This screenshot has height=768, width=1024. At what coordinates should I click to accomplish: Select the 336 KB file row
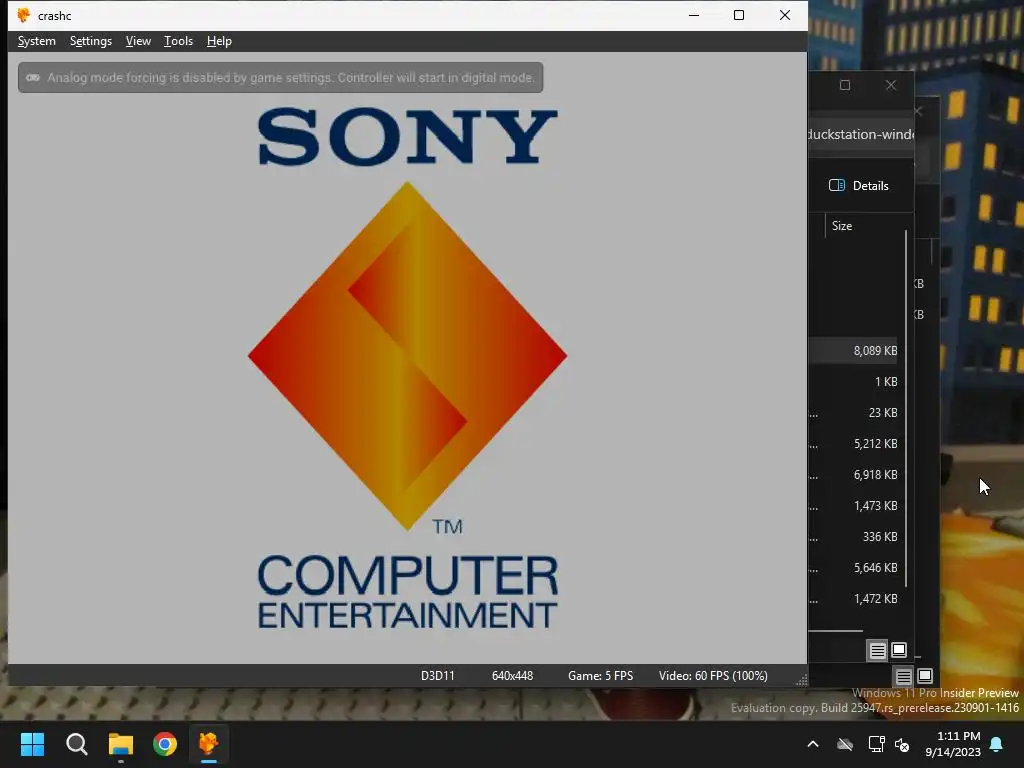point(853,537)
